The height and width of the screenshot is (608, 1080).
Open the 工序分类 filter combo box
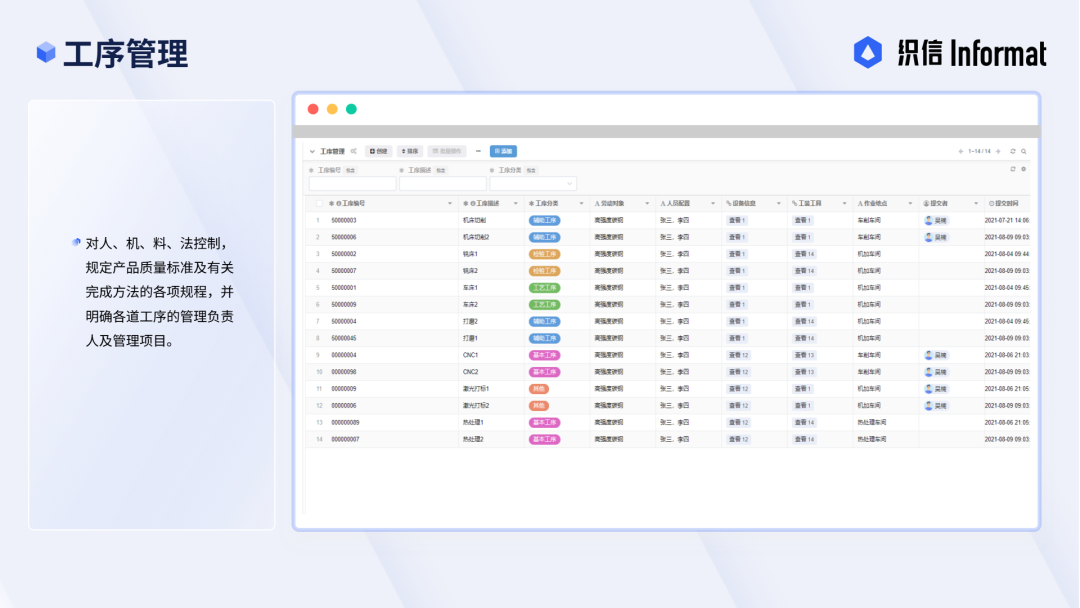532,184
